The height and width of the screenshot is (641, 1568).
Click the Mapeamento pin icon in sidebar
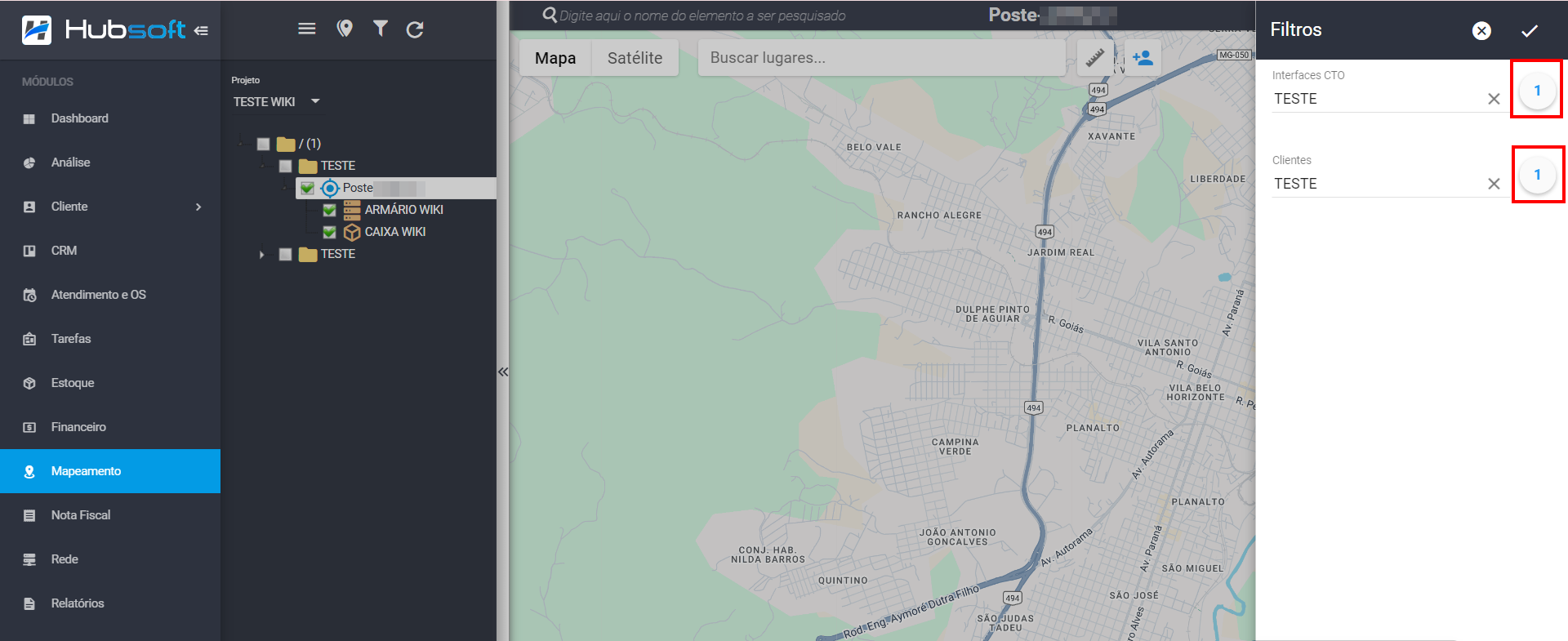click(29, 472)
